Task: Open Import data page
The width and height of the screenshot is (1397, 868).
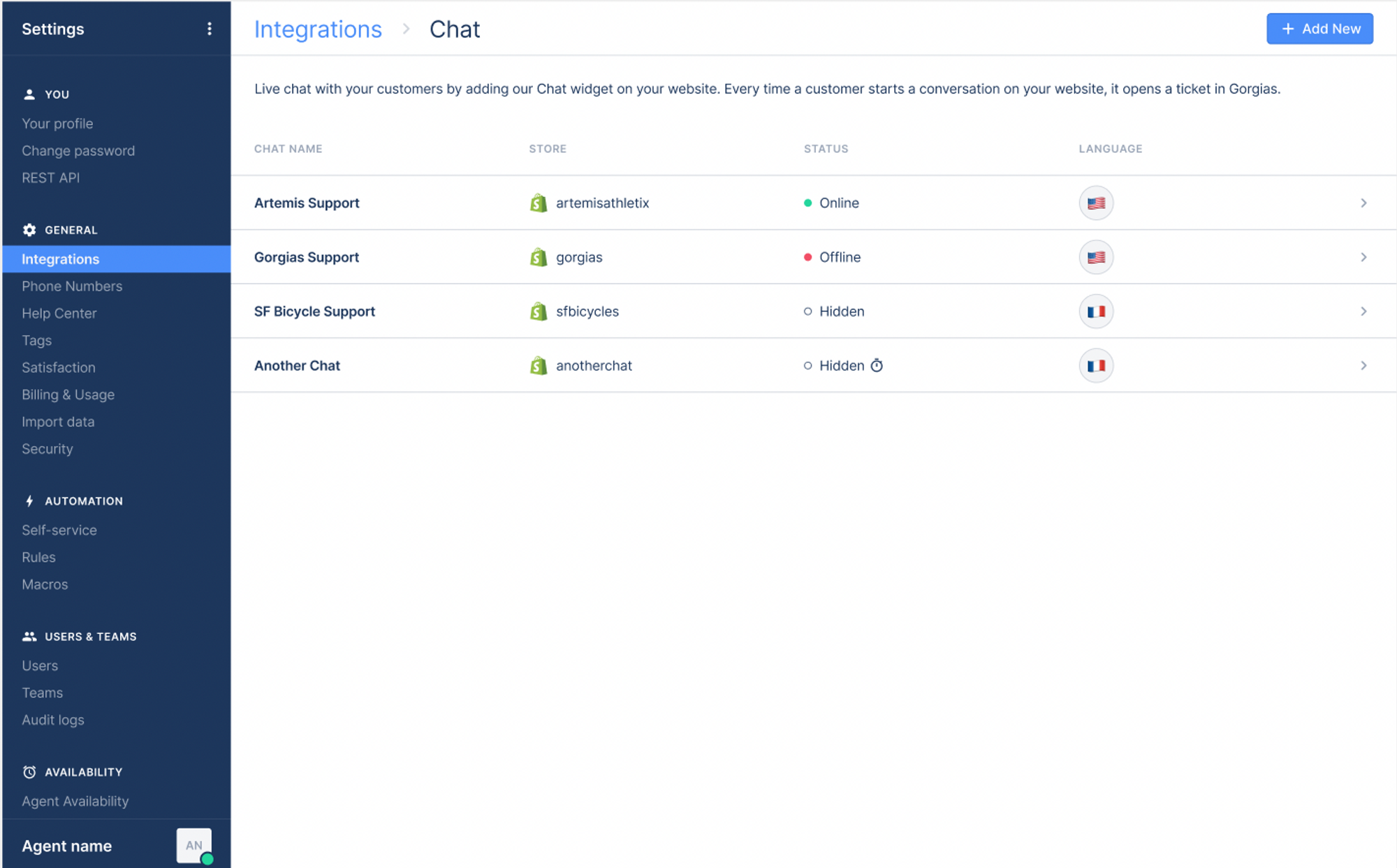Action: click(x=58, y=422)
